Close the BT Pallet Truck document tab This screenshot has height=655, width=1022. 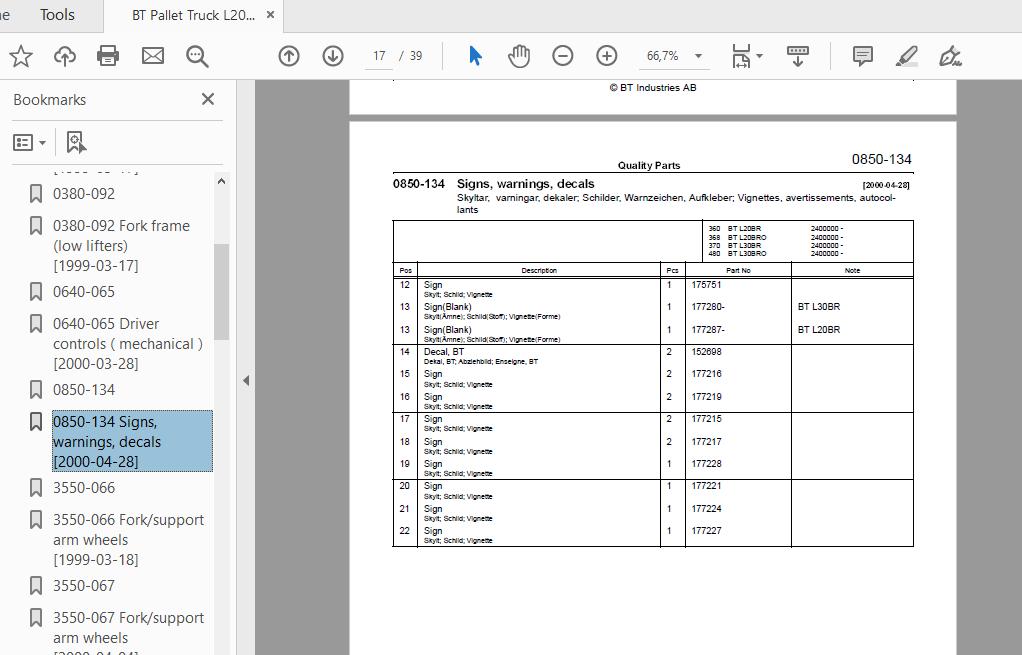click(270, 15)
